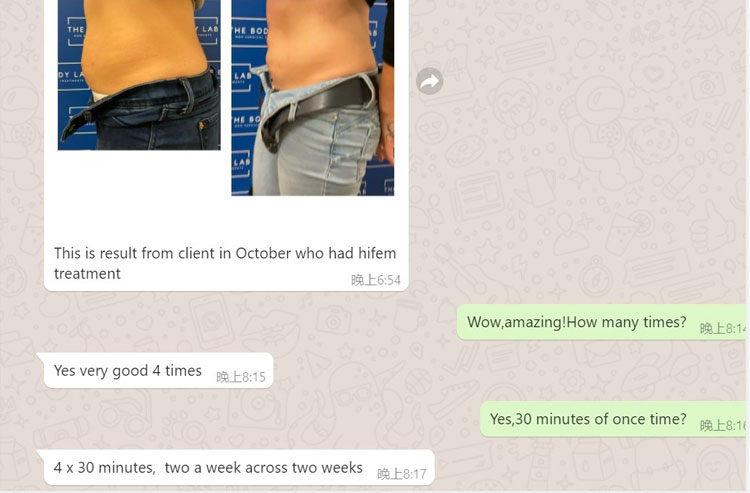The image size is (750, 493).
Task: Click 'two a week across two weeks' text
Action: (x=264, y=467)
